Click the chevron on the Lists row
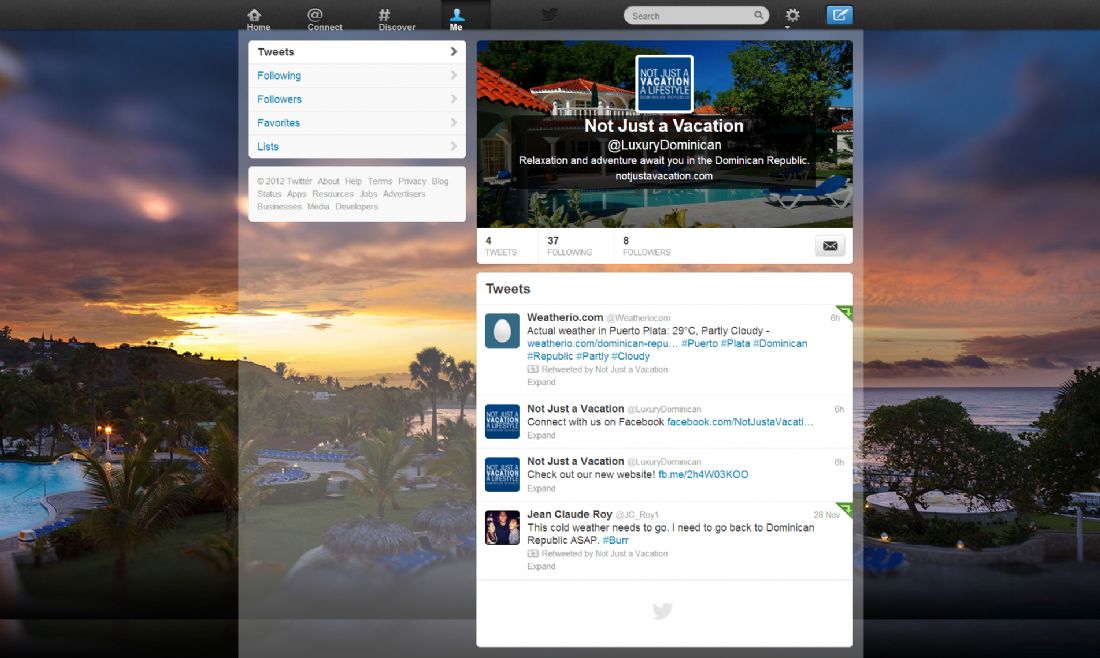 (x=453, y=146)
